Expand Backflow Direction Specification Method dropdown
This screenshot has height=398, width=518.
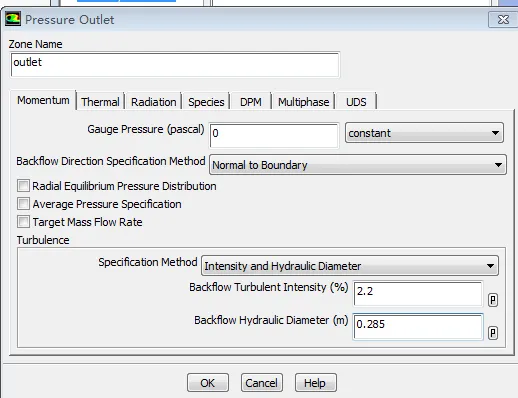(x=358, y=165)
